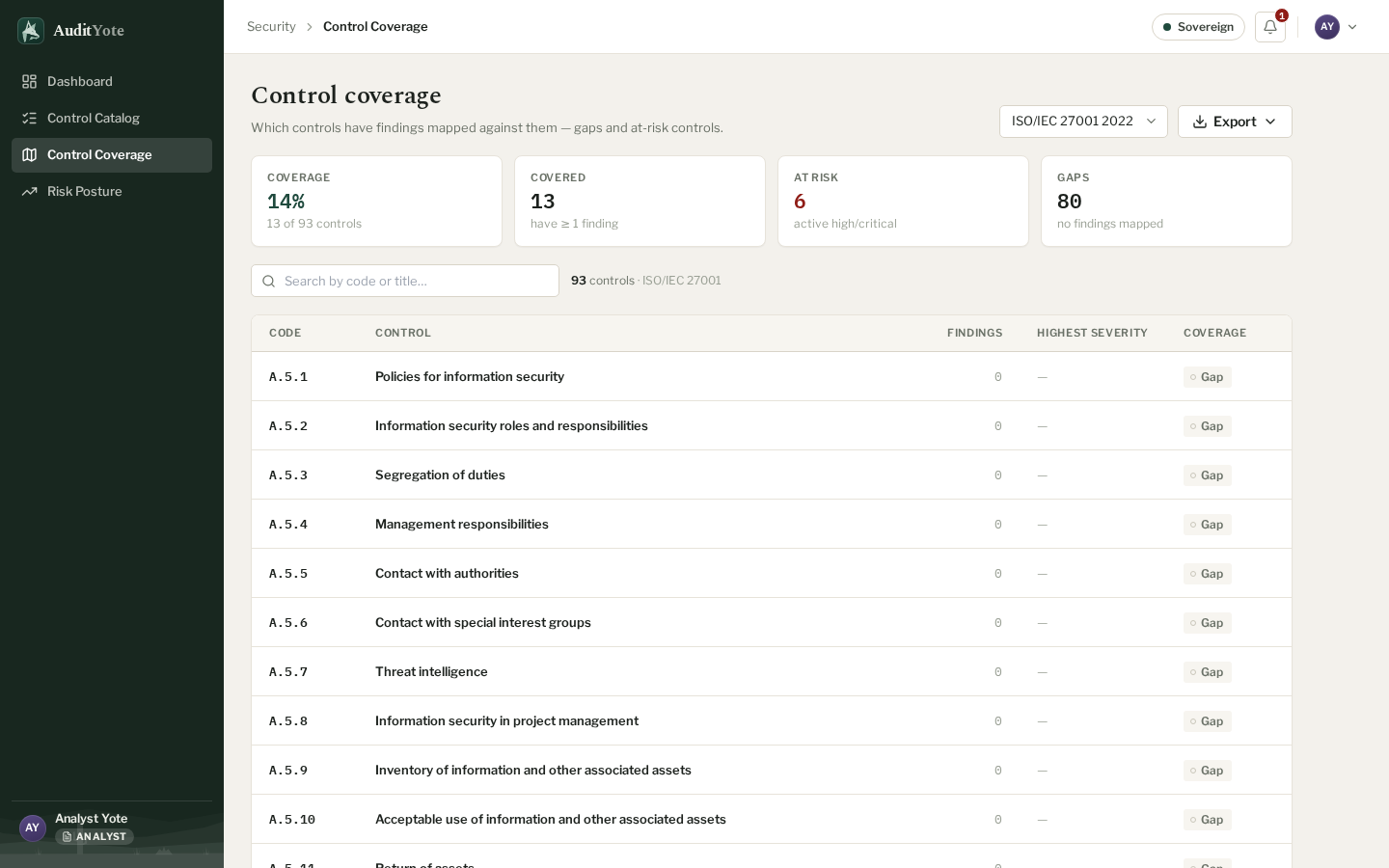Open the At Risk 6 card
The image size is (1389, 868).
(x=903, y=202)
